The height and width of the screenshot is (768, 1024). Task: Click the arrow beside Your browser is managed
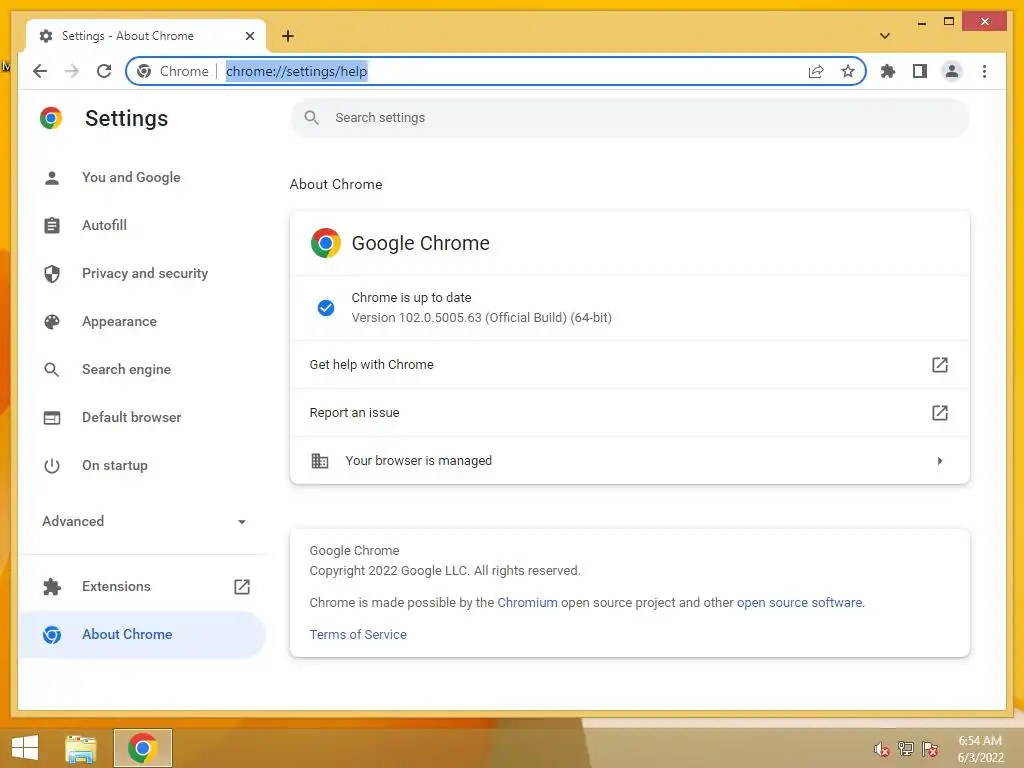(940, 460)
